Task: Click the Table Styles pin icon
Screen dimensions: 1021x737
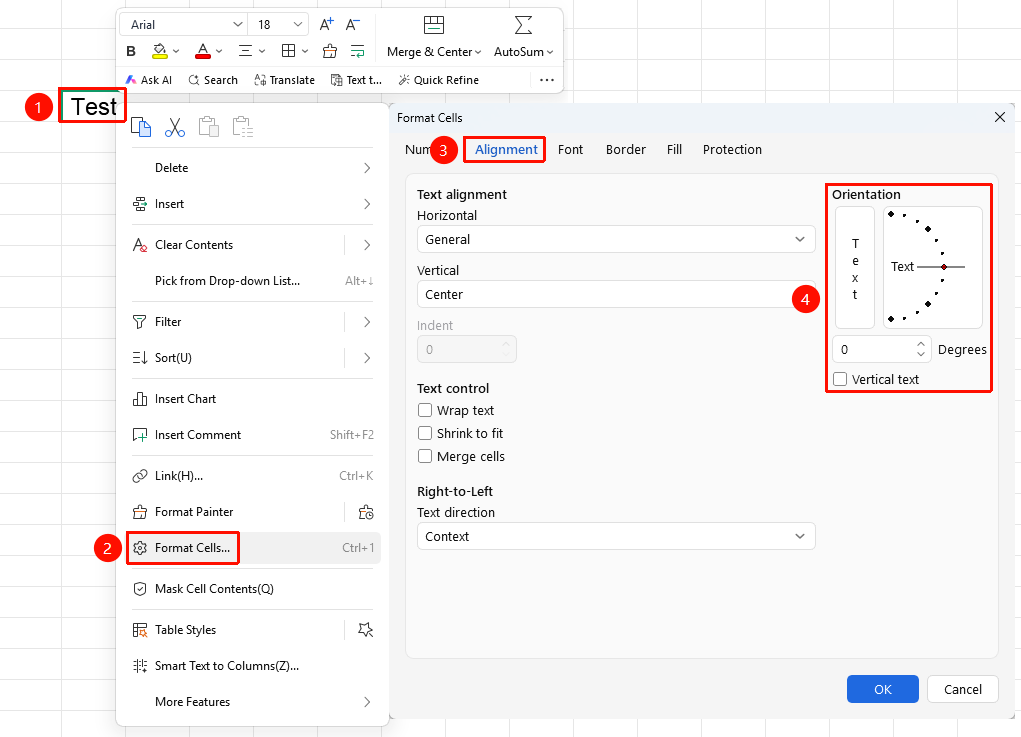Action: pos(366,630)
